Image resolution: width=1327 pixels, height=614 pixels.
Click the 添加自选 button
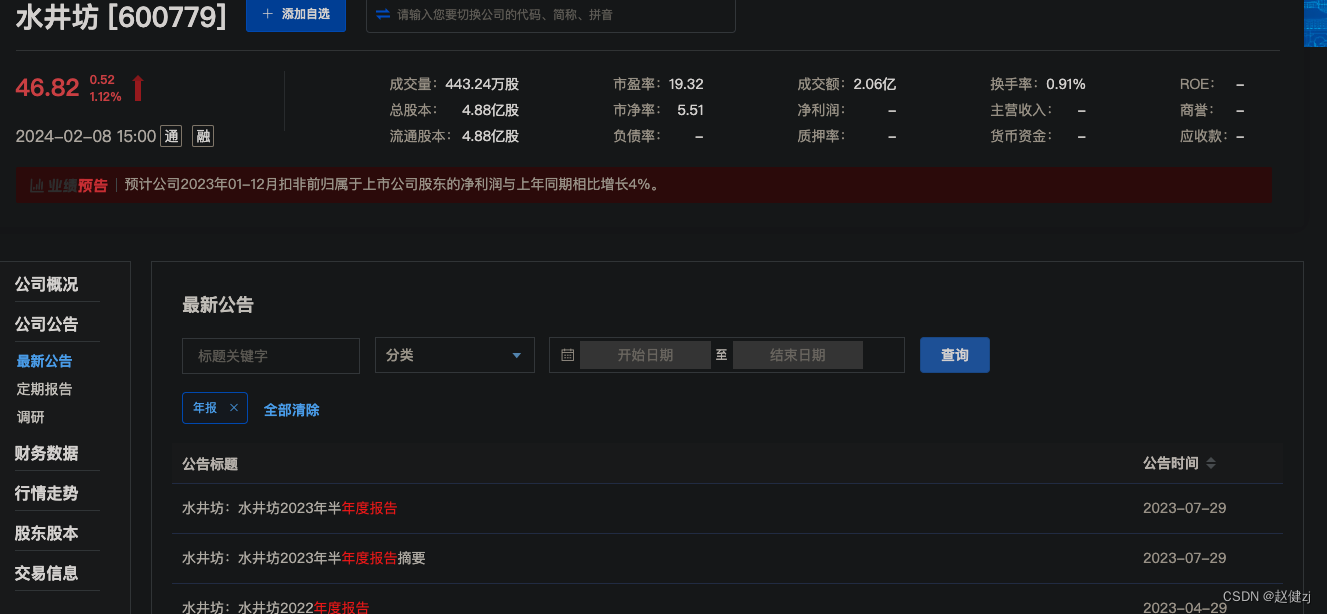pyautogui.click(x=295, y=15)
